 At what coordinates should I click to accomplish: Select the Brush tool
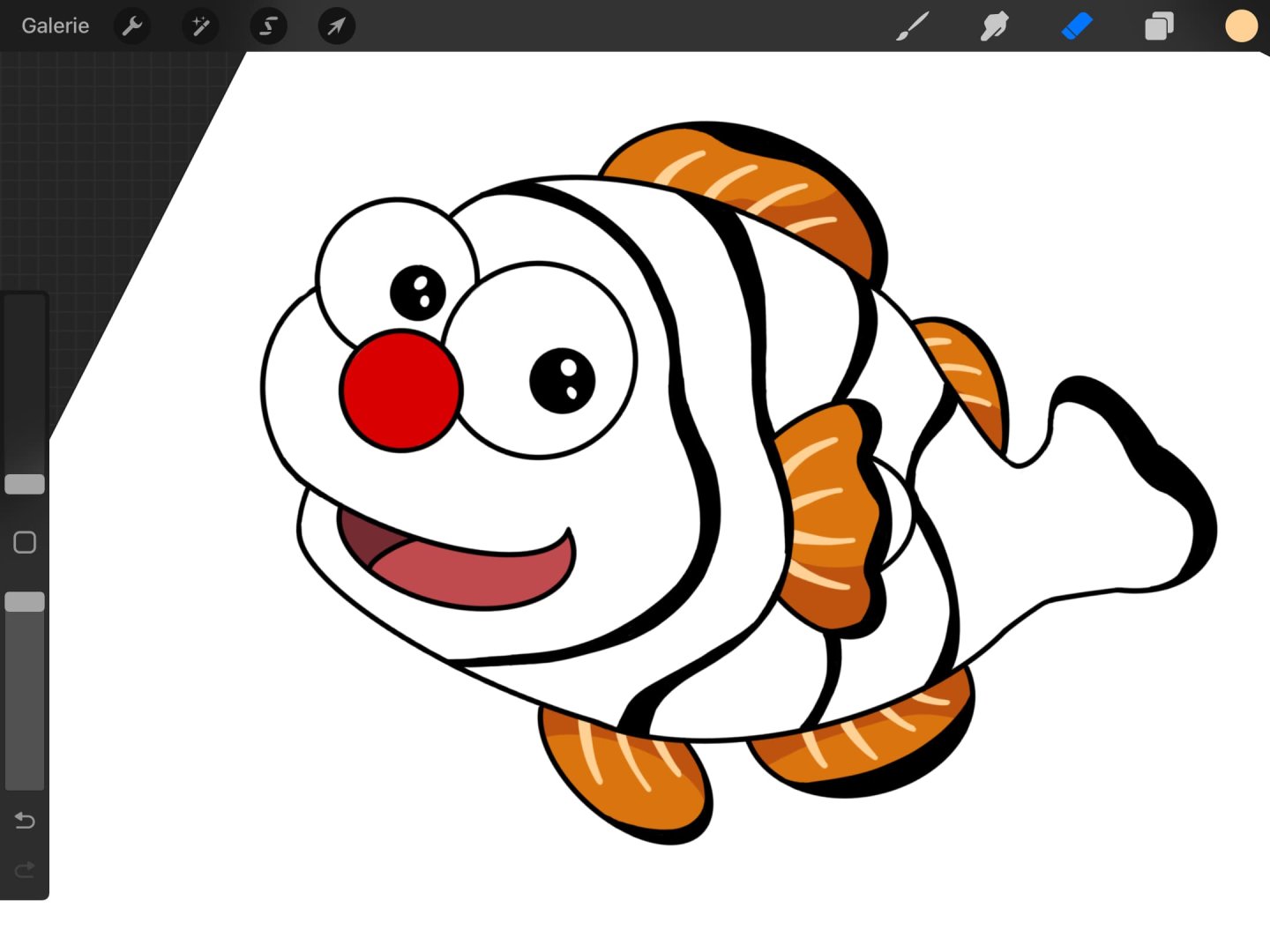coord(913,26)
